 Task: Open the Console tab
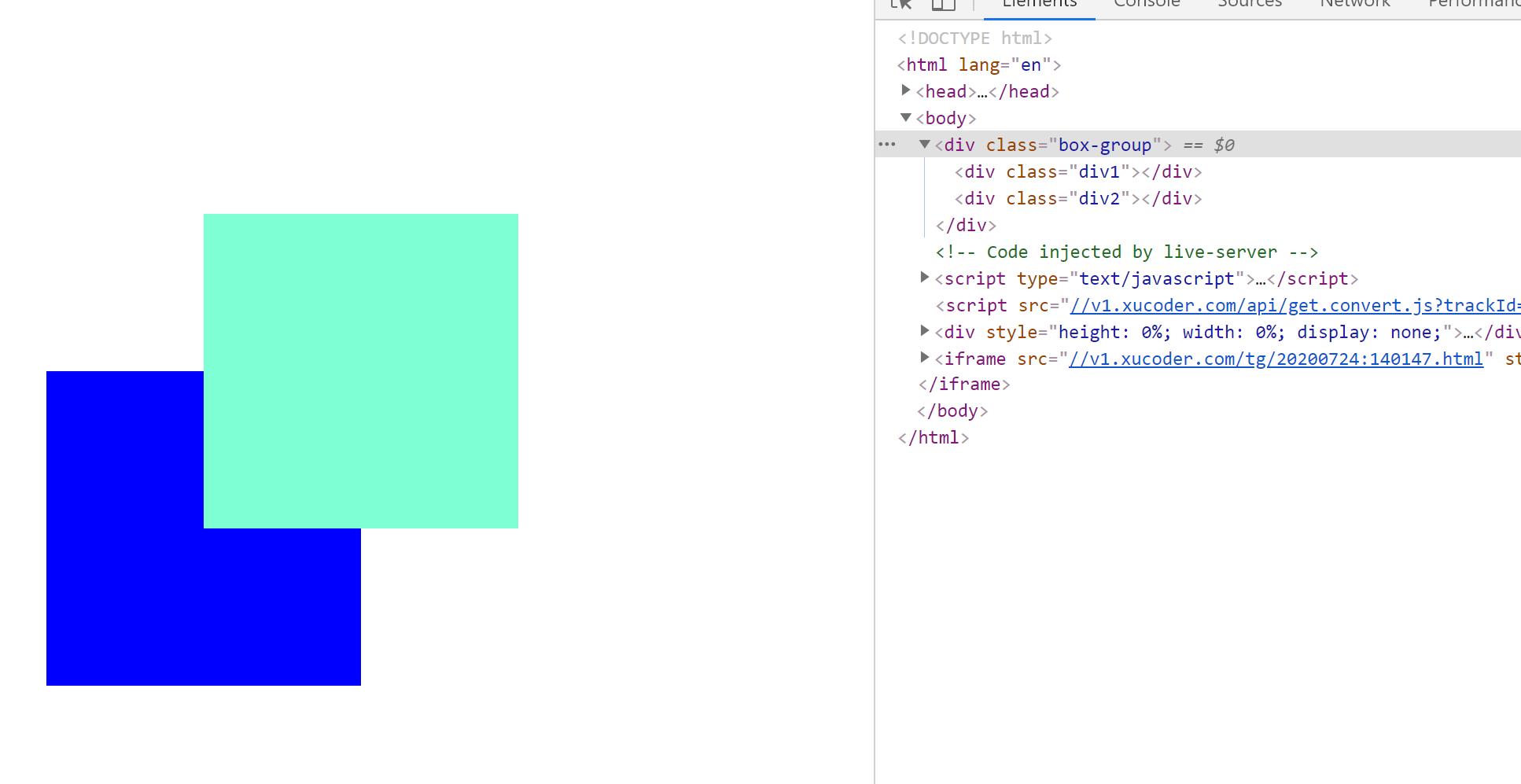(1147, 4)
